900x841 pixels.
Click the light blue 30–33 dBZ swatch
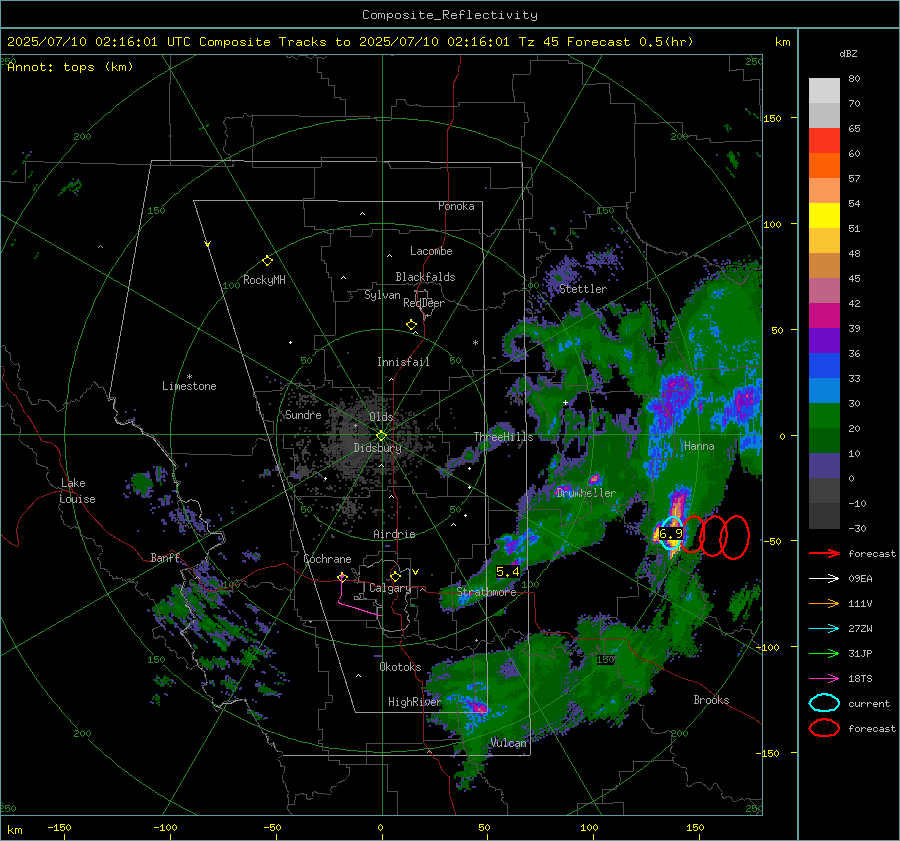point(824,390)
